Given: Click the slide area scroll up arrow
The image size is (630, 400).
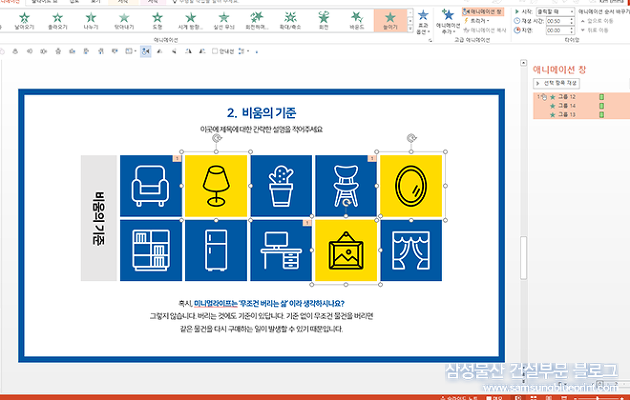Looking at the screenshot, I should [523, 63].
